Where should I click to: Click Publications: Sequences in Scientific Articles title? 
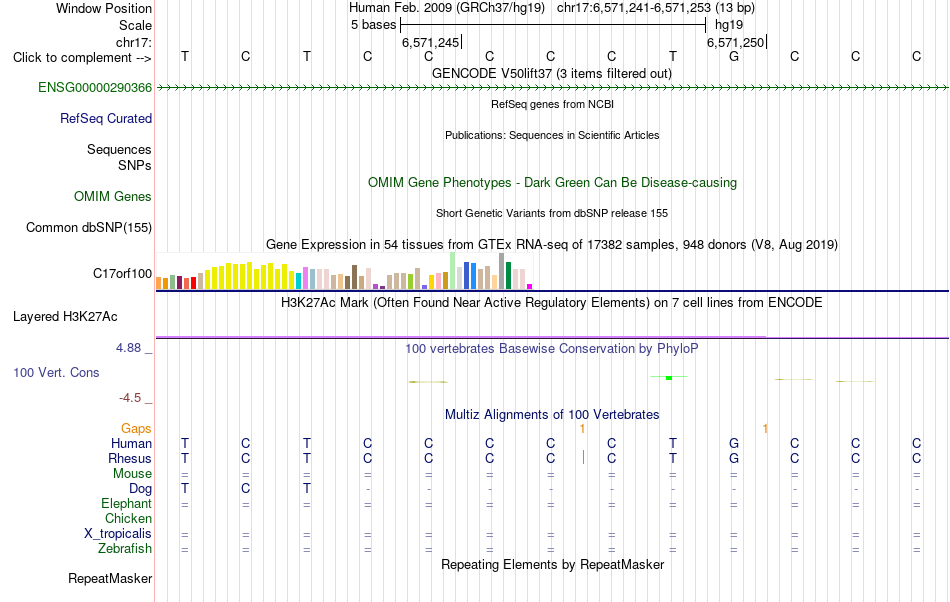[552, 136]
